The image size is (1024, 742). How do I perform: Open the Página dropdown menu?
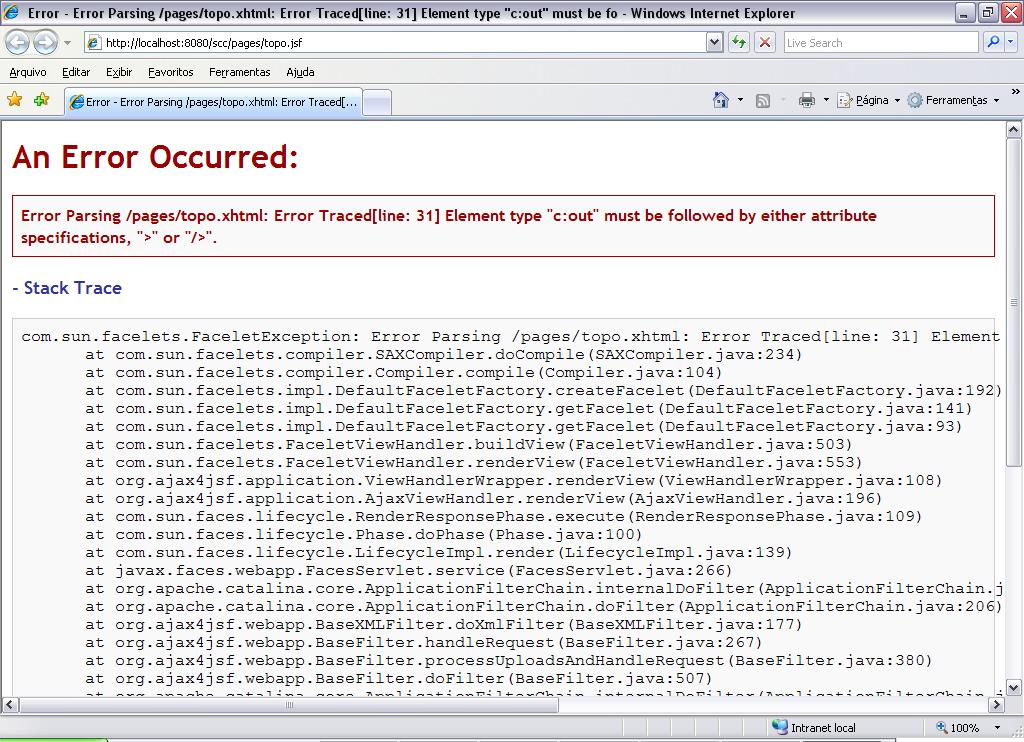[870, 100]
